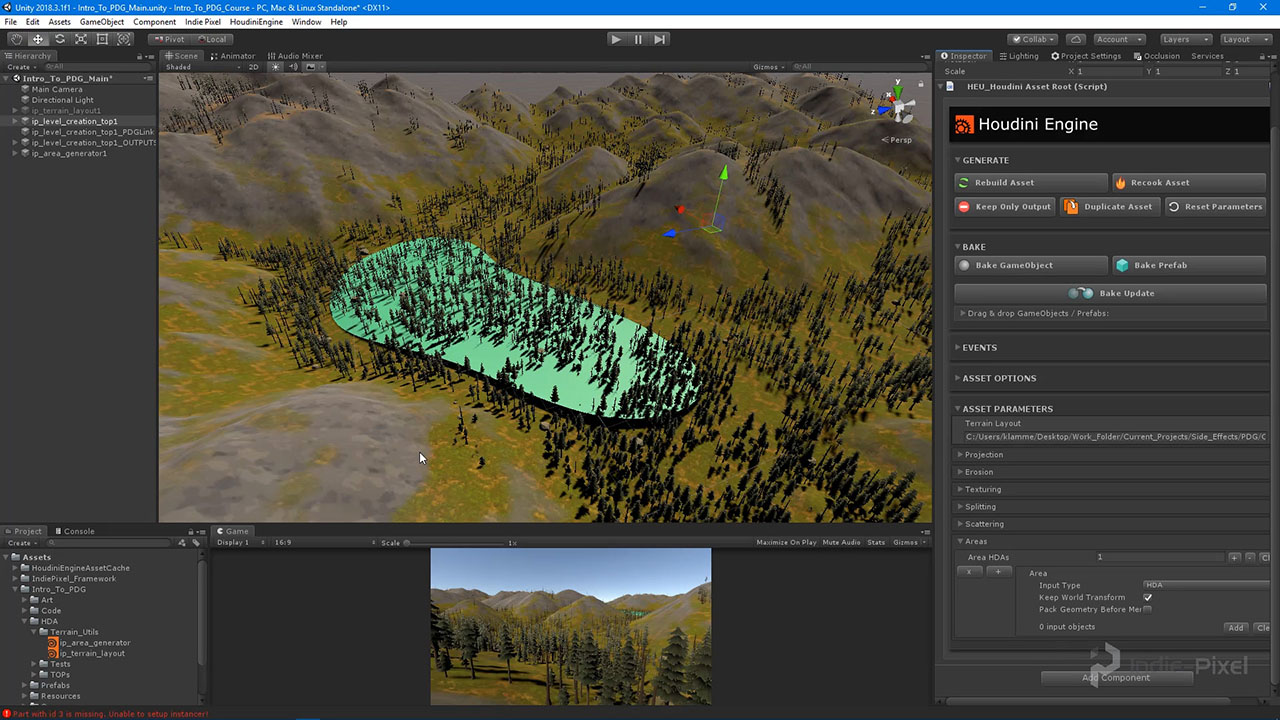Click the project search-by-type filter icon
This screenshot has width=1280, height=720.
[182, 543]
